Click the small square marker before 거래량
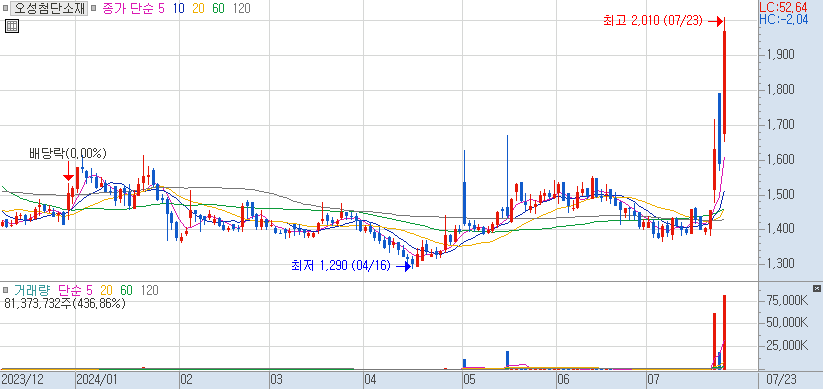Viewport: 823px width, 389px height. (5, 290)
